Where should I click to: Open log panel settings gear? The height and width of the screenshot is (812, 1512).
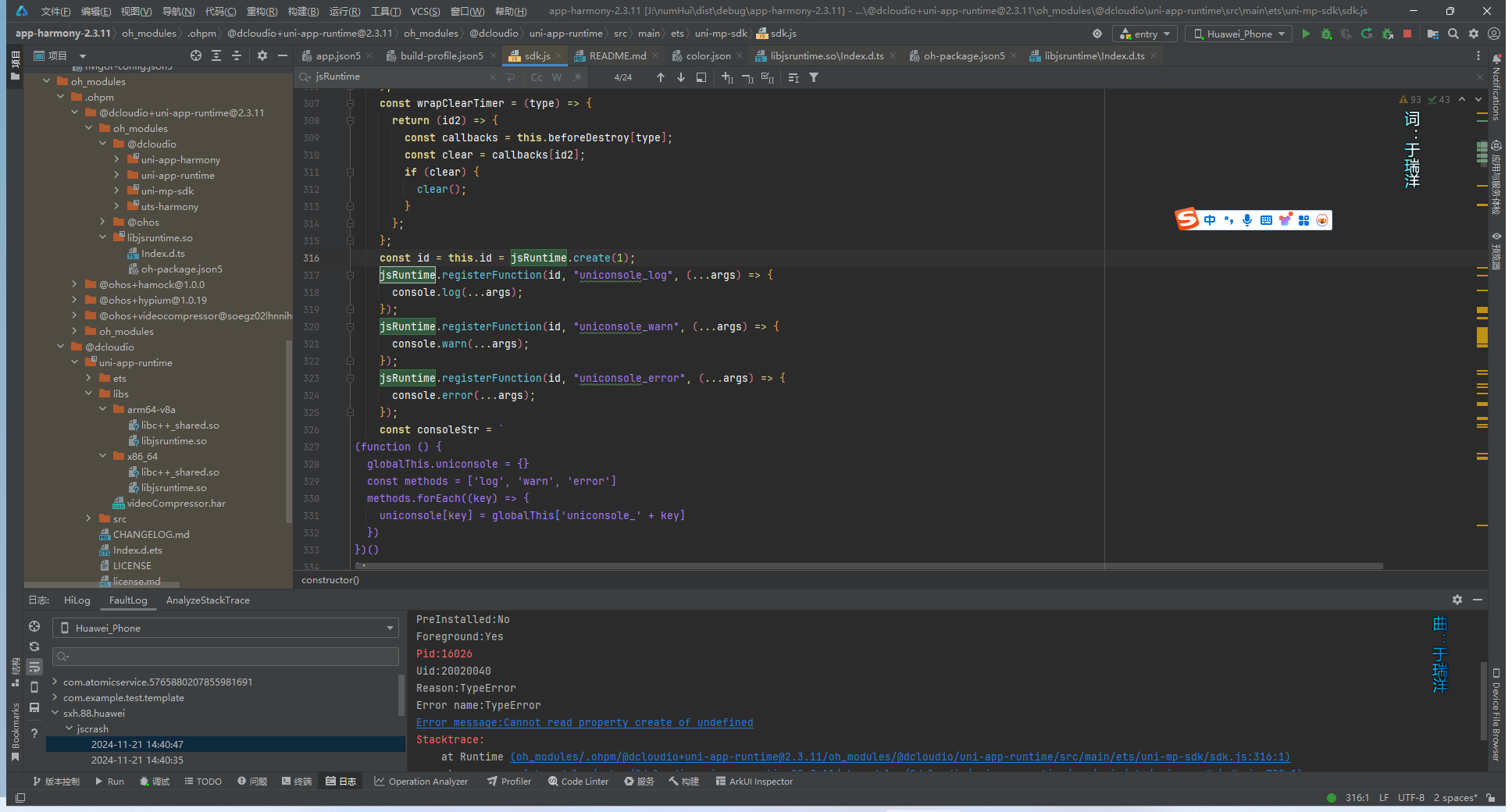point(1457,600)
